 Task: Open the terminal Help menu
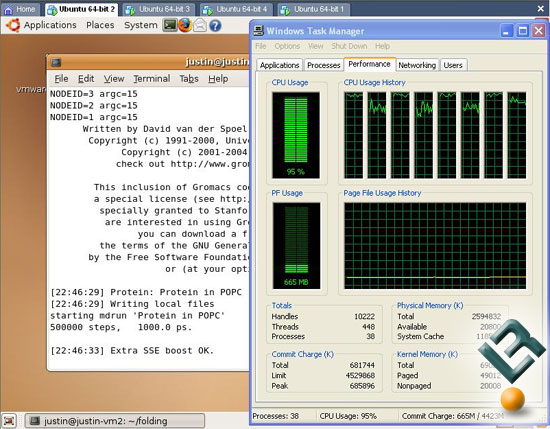[x=218, y=79]
